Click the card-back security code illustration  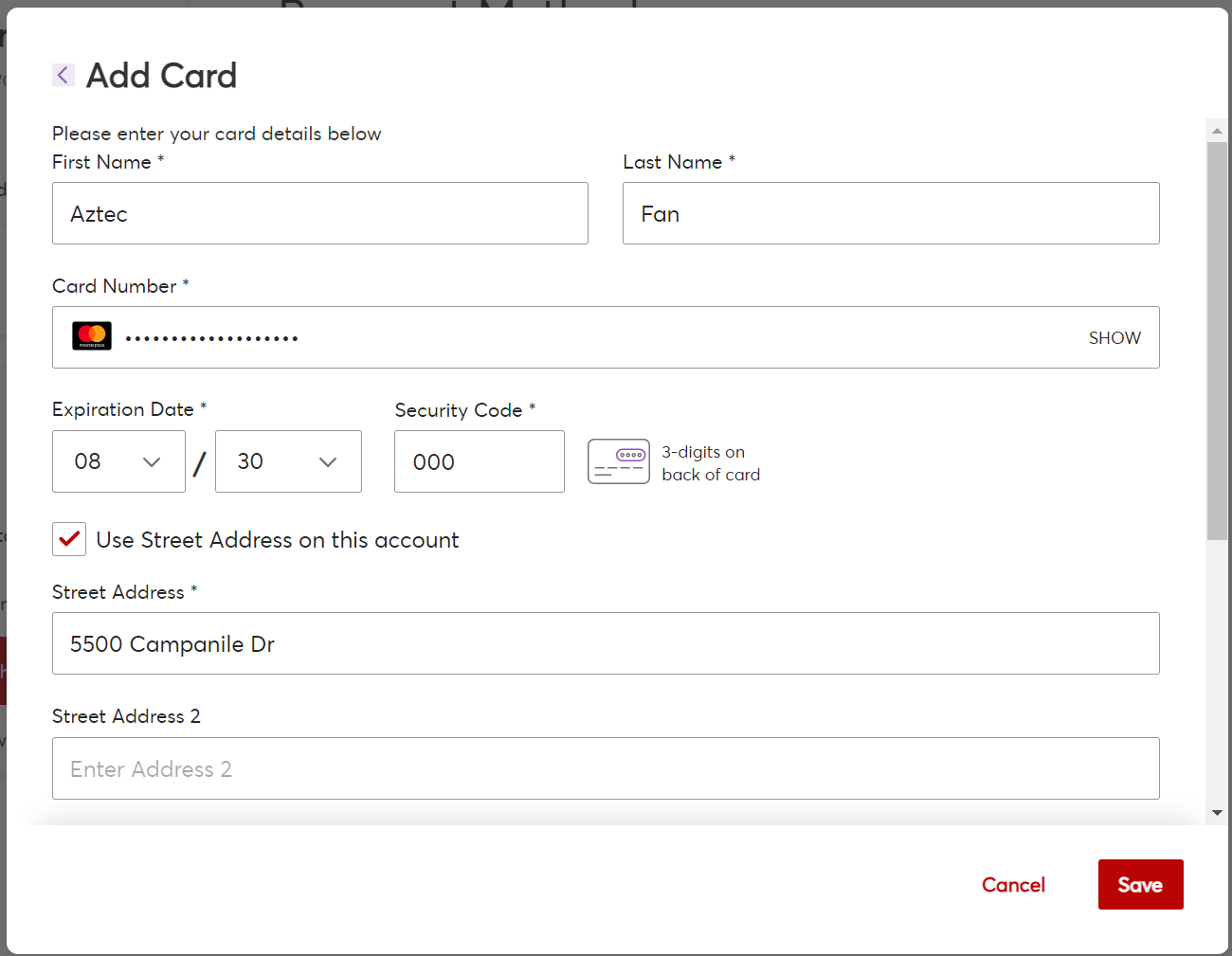click(x=619, y=461)
